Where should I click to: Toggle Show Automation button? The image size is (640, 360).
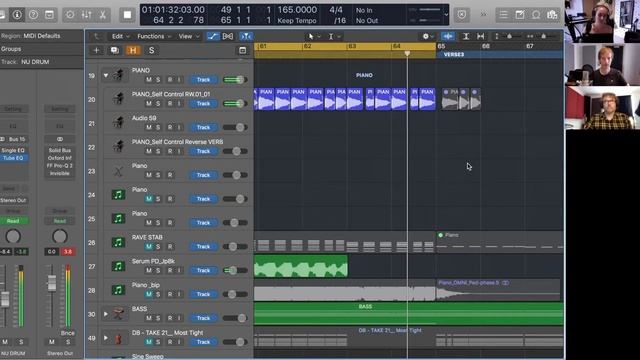pyautogui.click(x=213, y=36)
